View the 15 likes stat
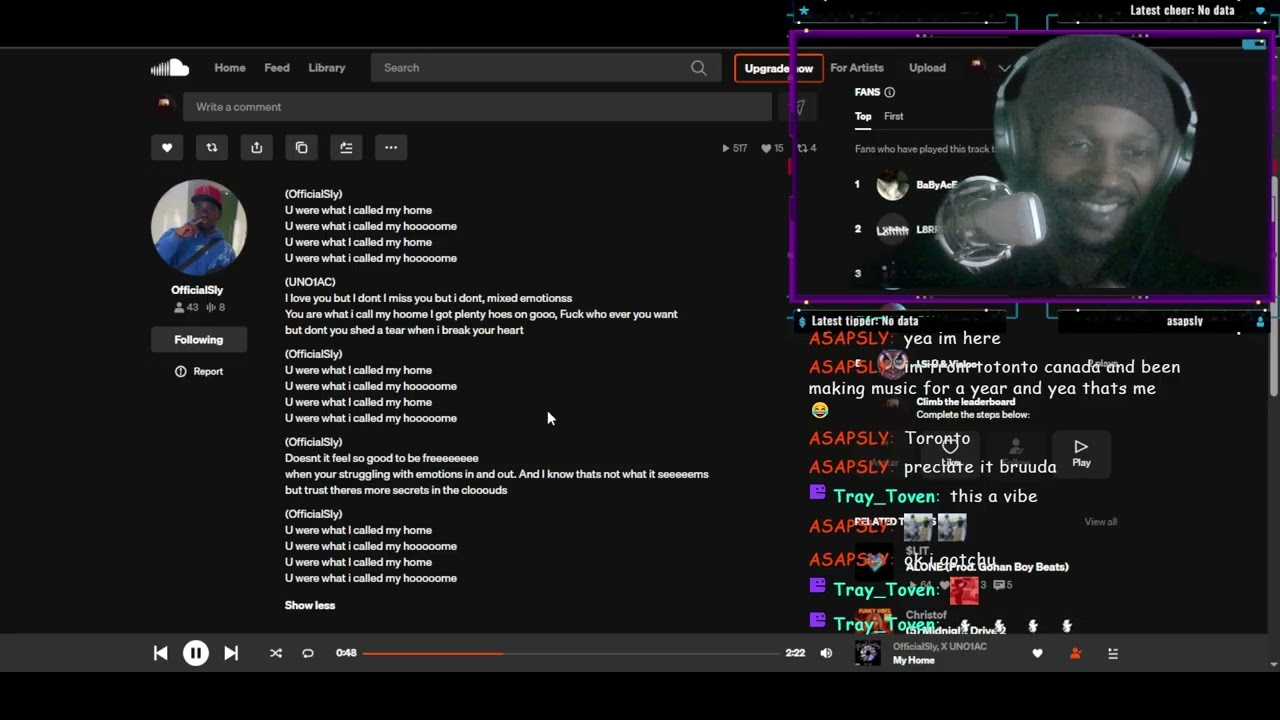Image resolution: width=1280 pixels, height=720 pixels. click(x=772, y=148)
